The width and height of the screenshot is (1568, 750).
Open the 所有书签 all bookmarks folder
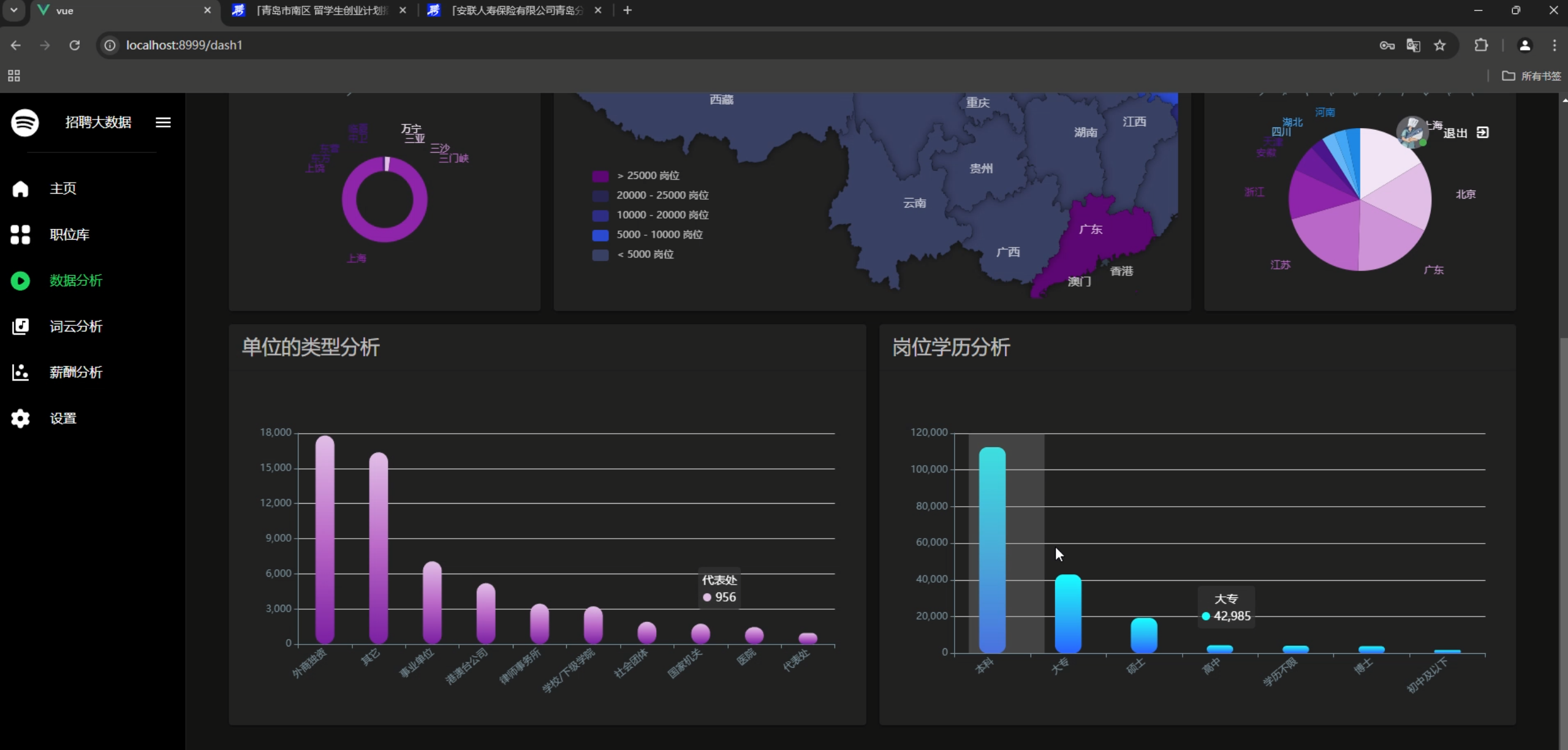(x=1532, y=76)
